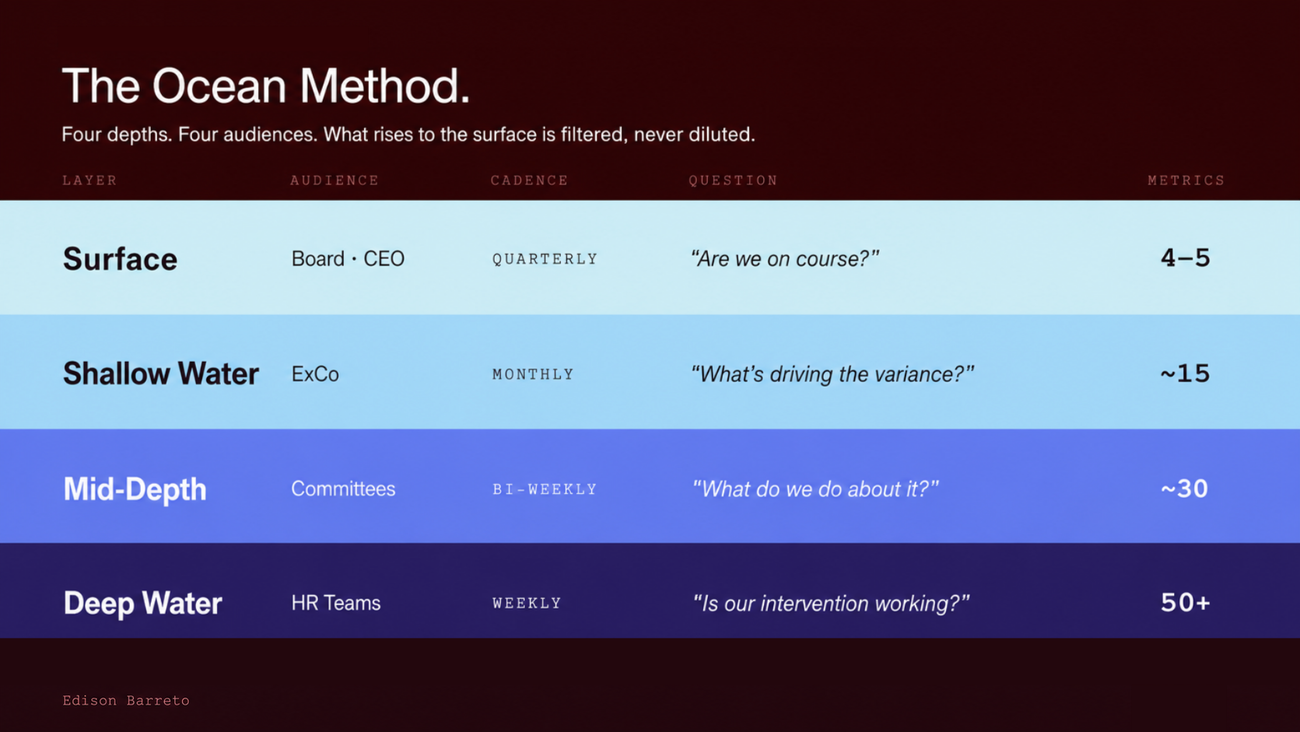Click the 'QUESTION' column header
This screenshot has width=1300, height=732.
733,181
